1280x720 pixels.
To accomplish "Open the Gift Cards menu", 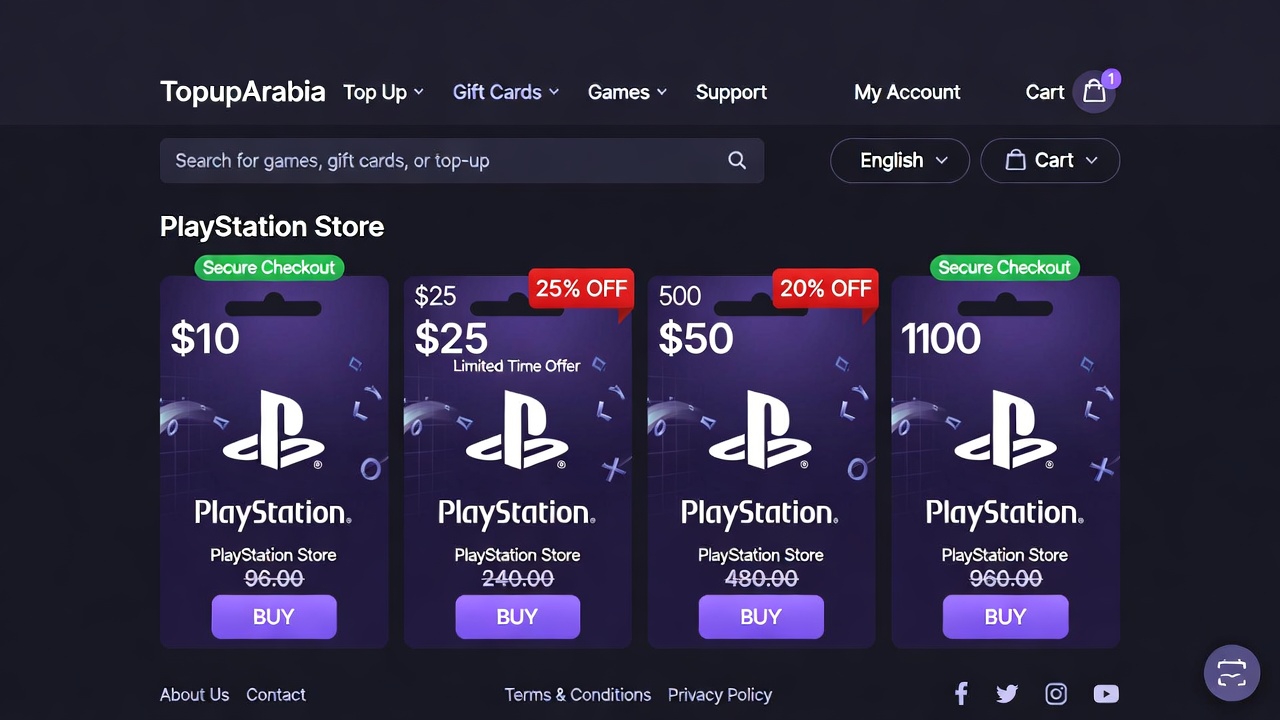I will click(505, 92).
